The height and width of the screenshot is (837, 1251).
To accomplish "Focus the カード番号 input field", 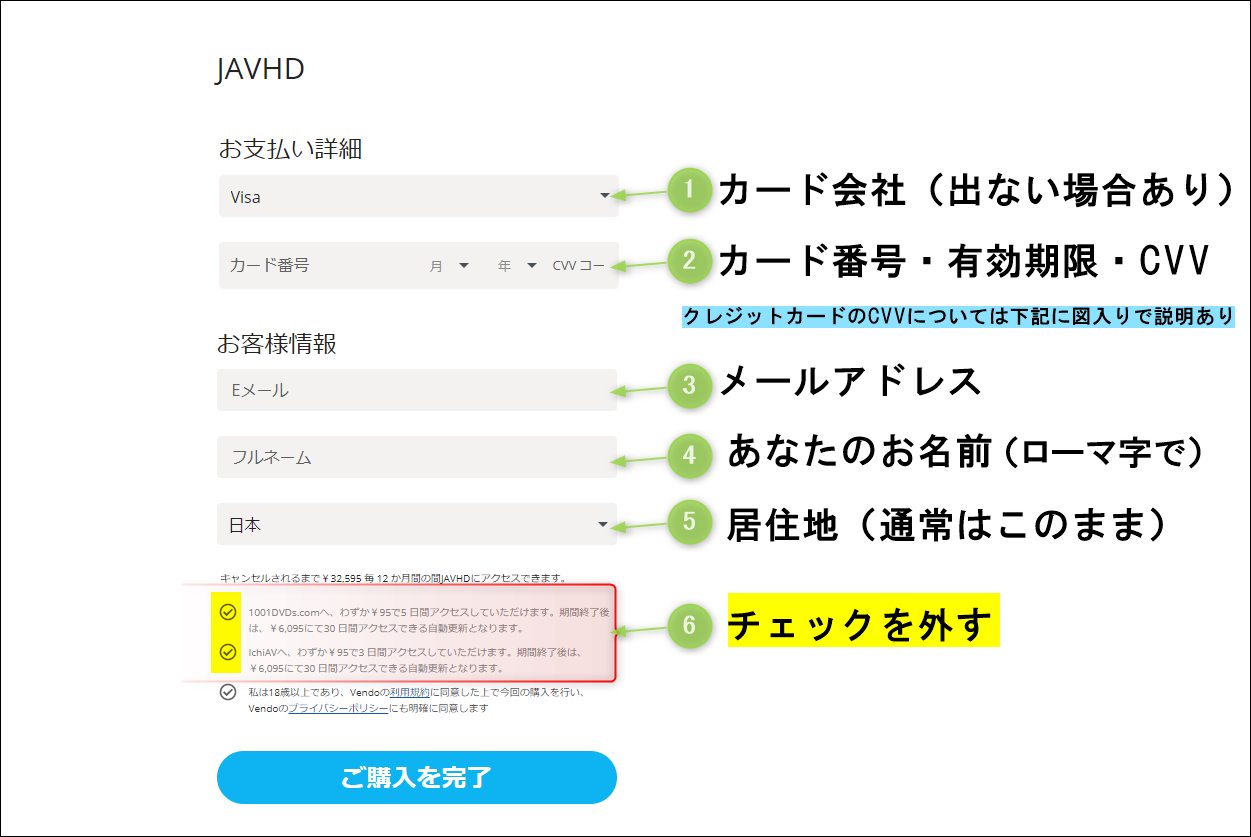I will (x=310, y=266).
